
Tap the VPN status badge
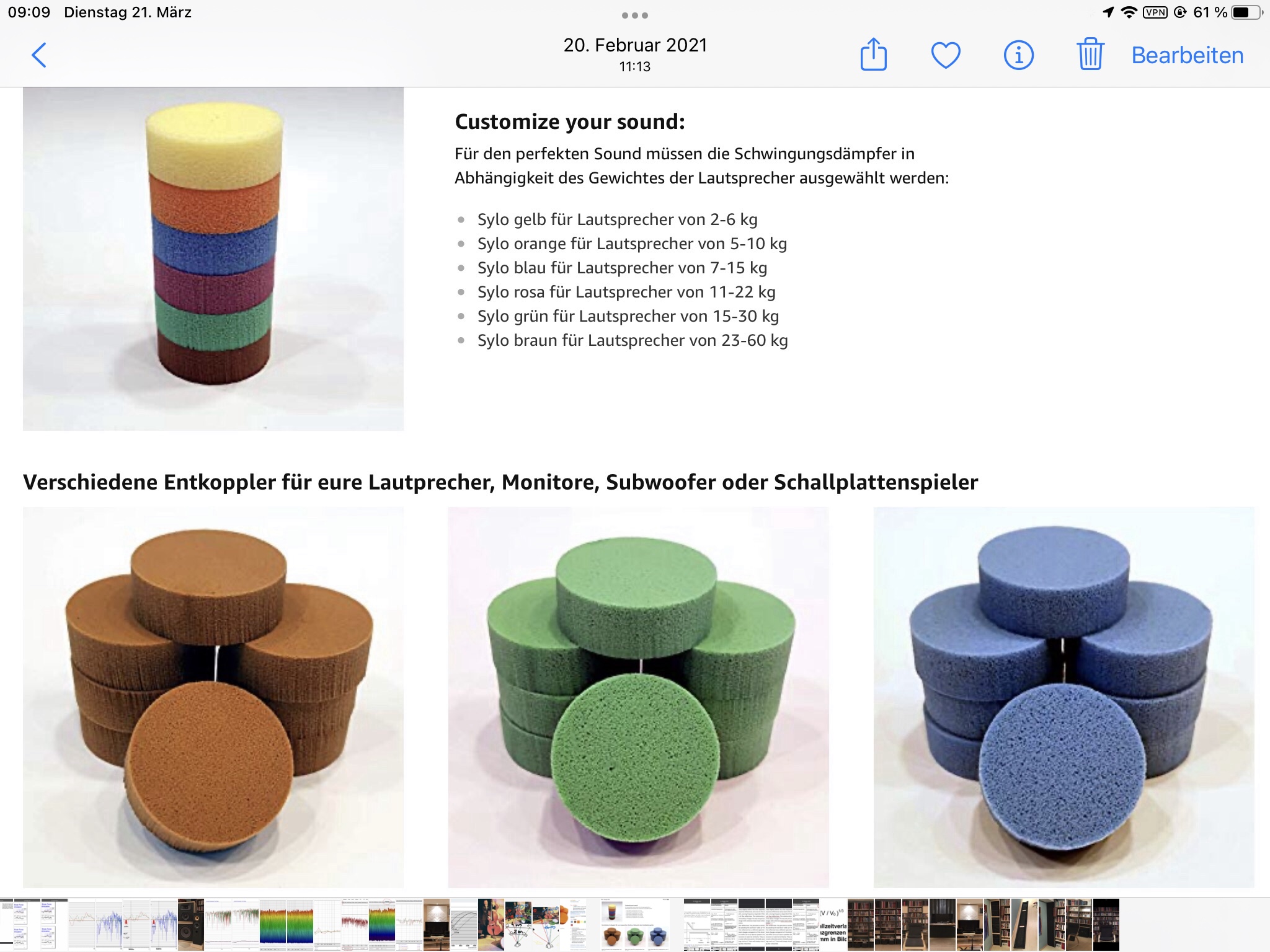(1155, 12)
